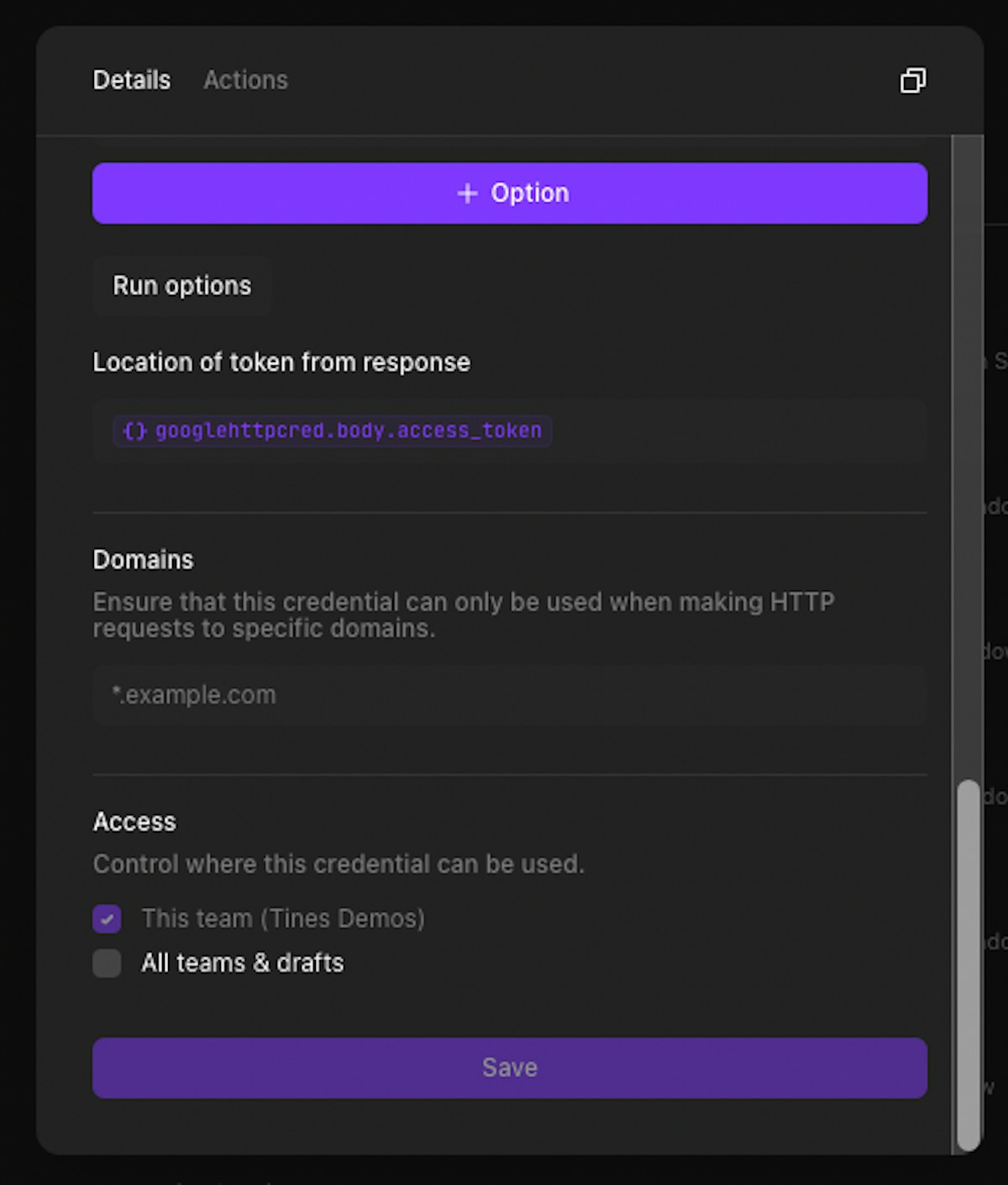Open the Actions tab
The height and width of the screenshot is (1185, 1008).
pos(245,80)
